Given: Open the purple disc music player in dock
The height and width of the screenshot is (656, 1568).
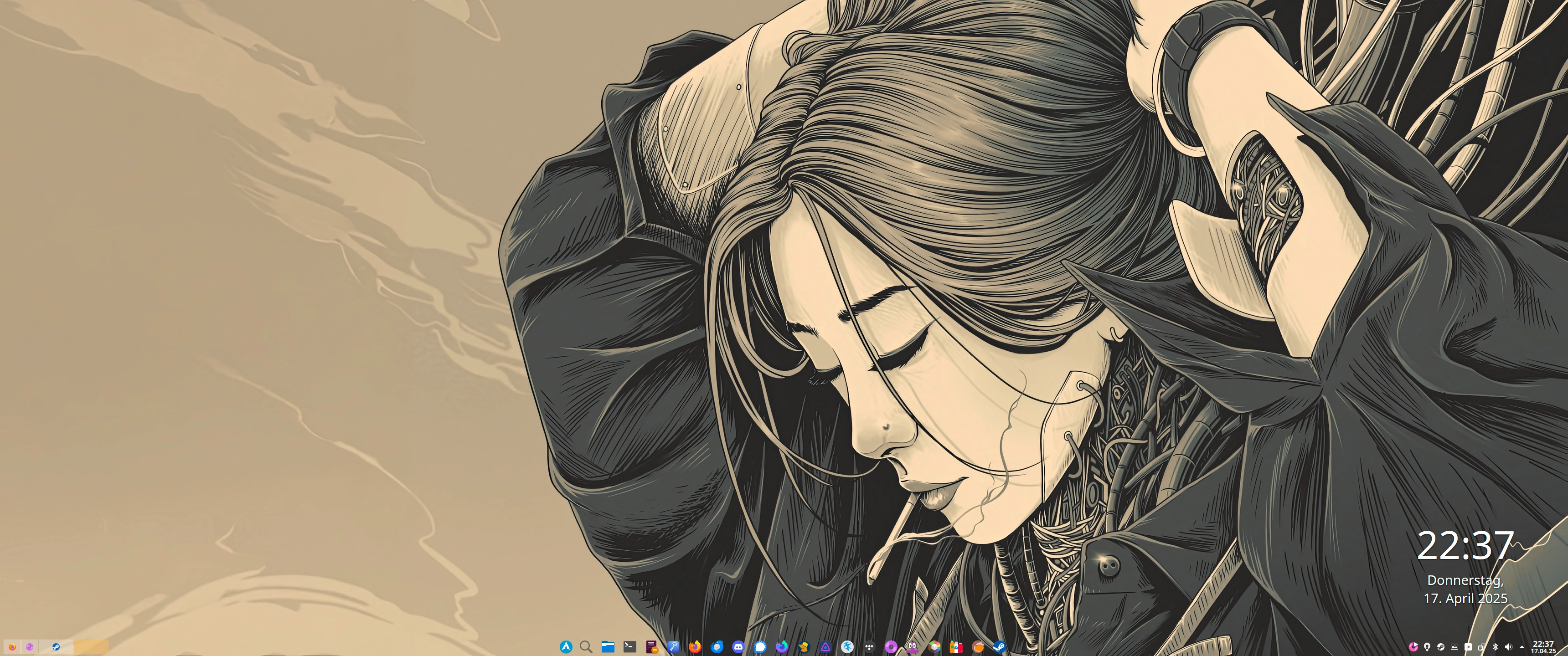Looking at the screenshot, I should pyautogui.click(x=891, y=647).
